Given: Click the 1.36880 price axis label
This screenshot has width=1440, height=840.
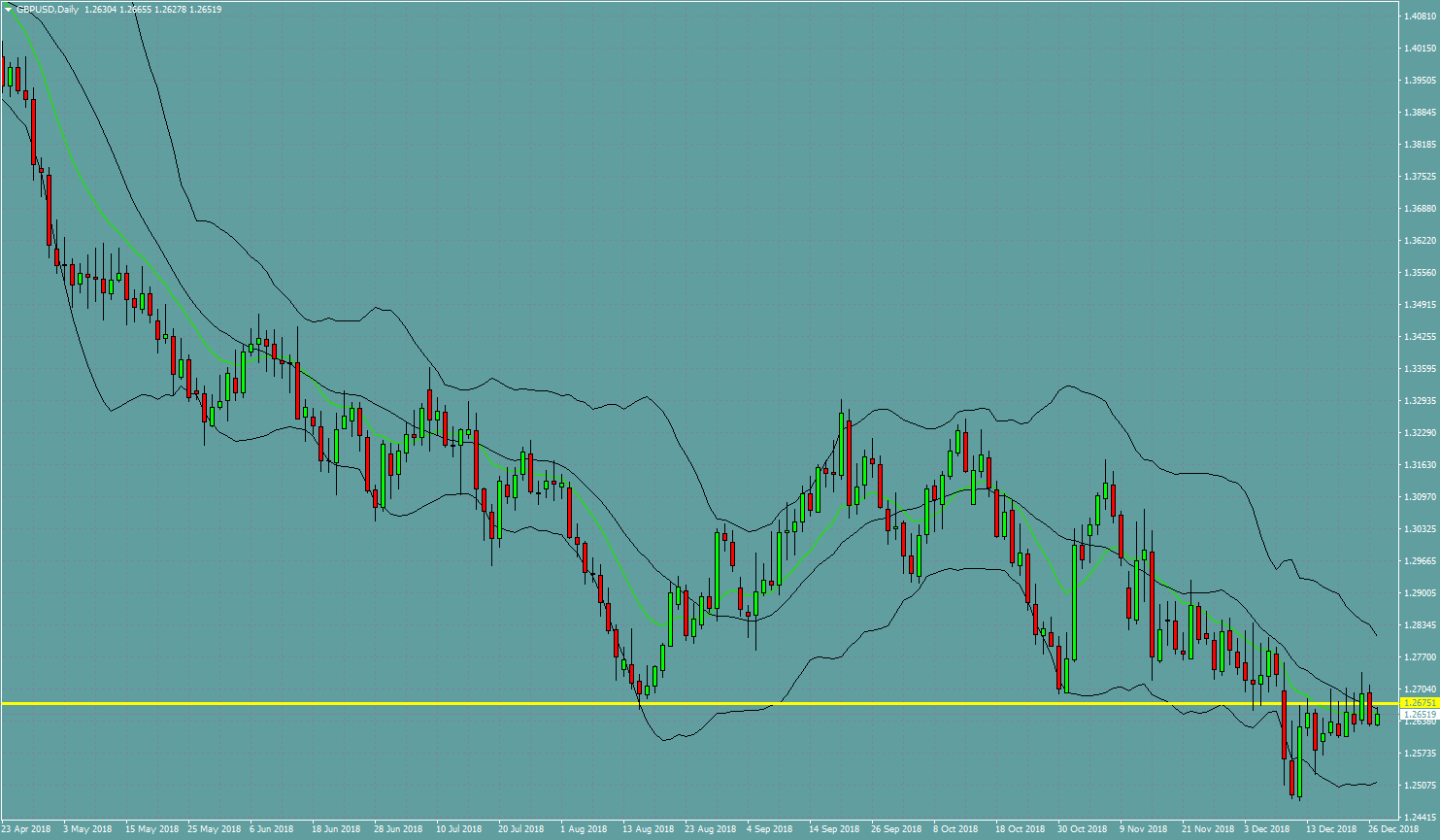Looking at the screenshot, I should 1419,208.
